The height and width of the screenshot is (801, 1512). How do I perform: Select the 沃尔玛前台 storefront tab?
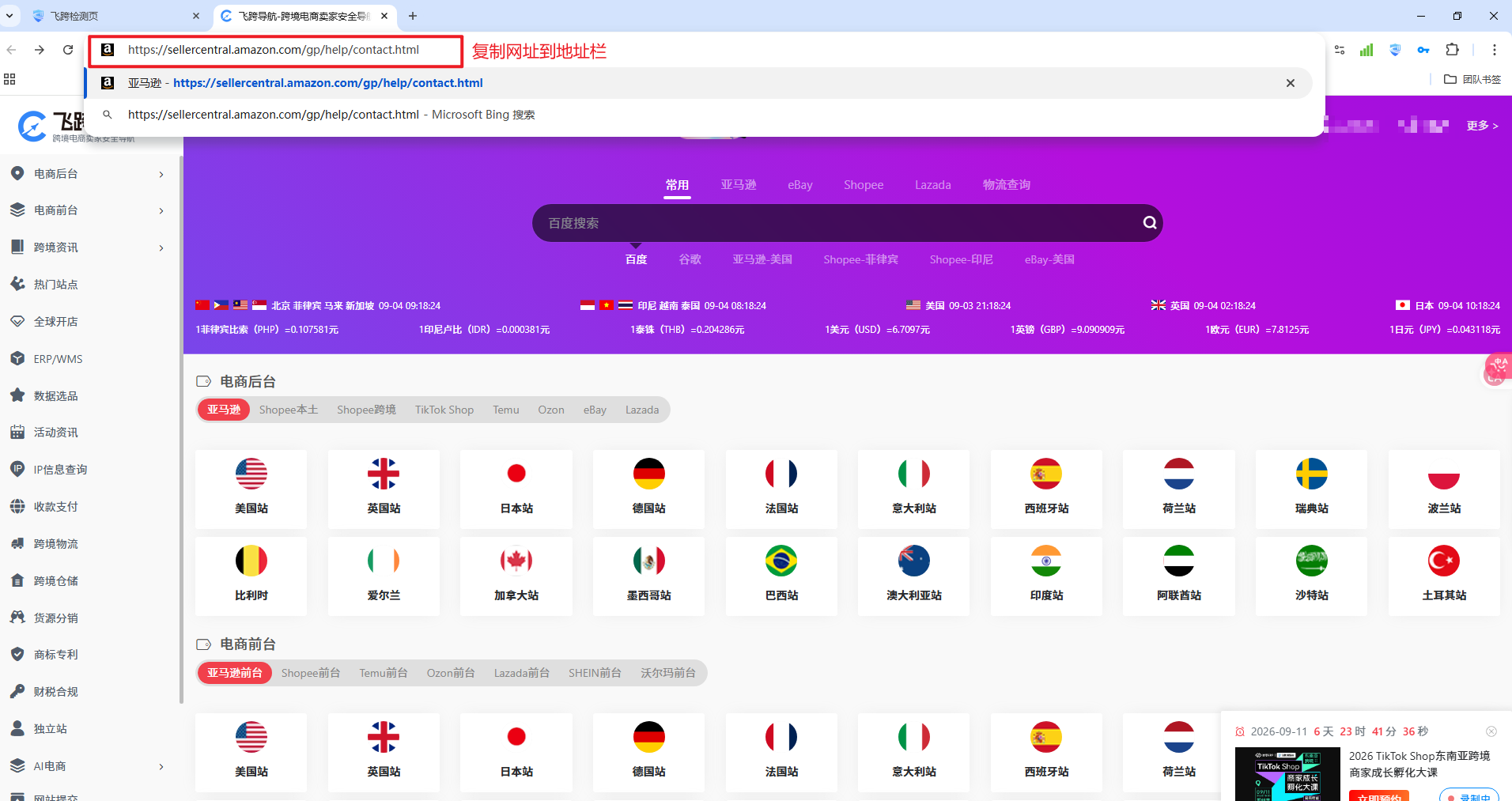pyautogui.click(x=668, y=673)
